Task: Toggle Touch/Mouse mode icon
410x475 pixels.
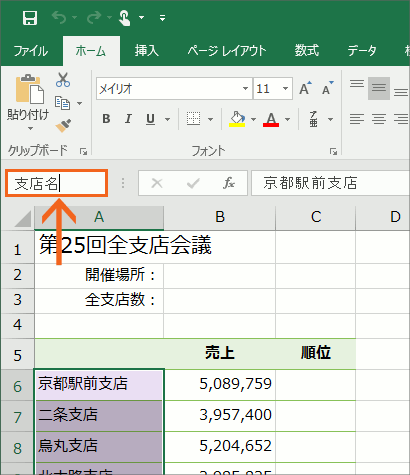Action: 124,17
